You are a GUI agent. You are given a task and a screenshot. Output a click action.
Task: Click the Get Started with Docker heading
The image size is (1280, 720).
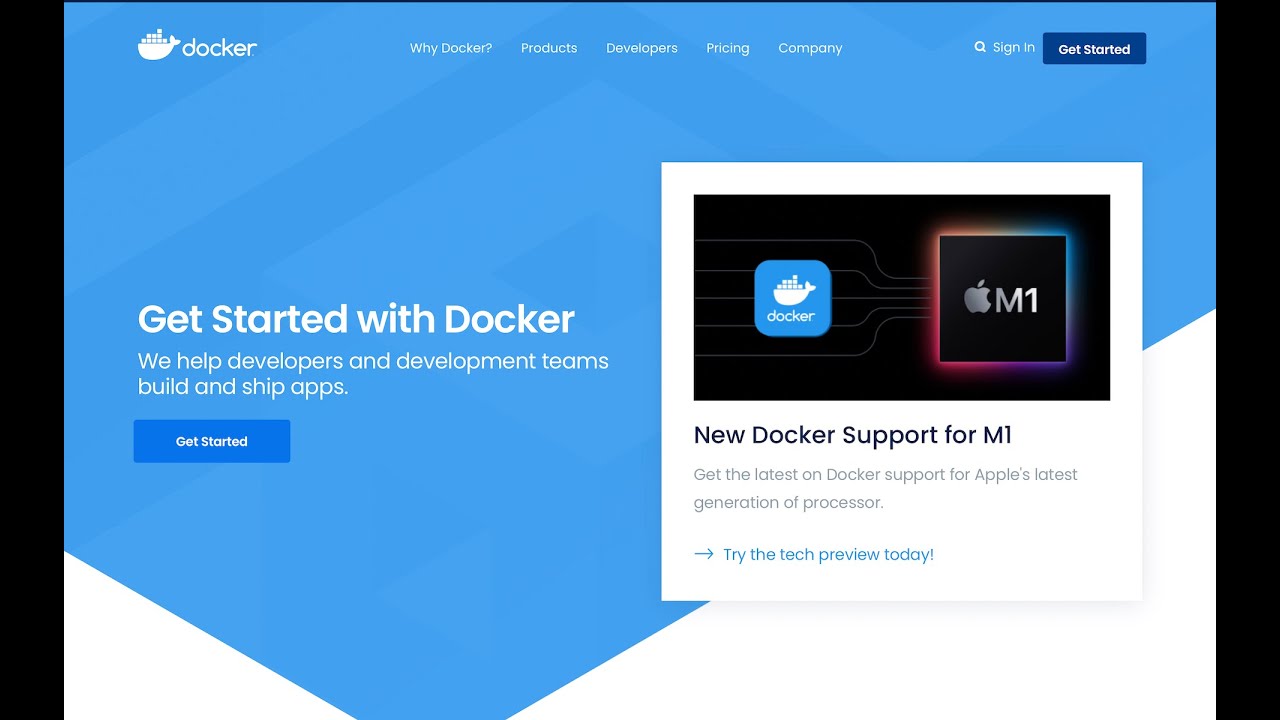coord(356,319)
